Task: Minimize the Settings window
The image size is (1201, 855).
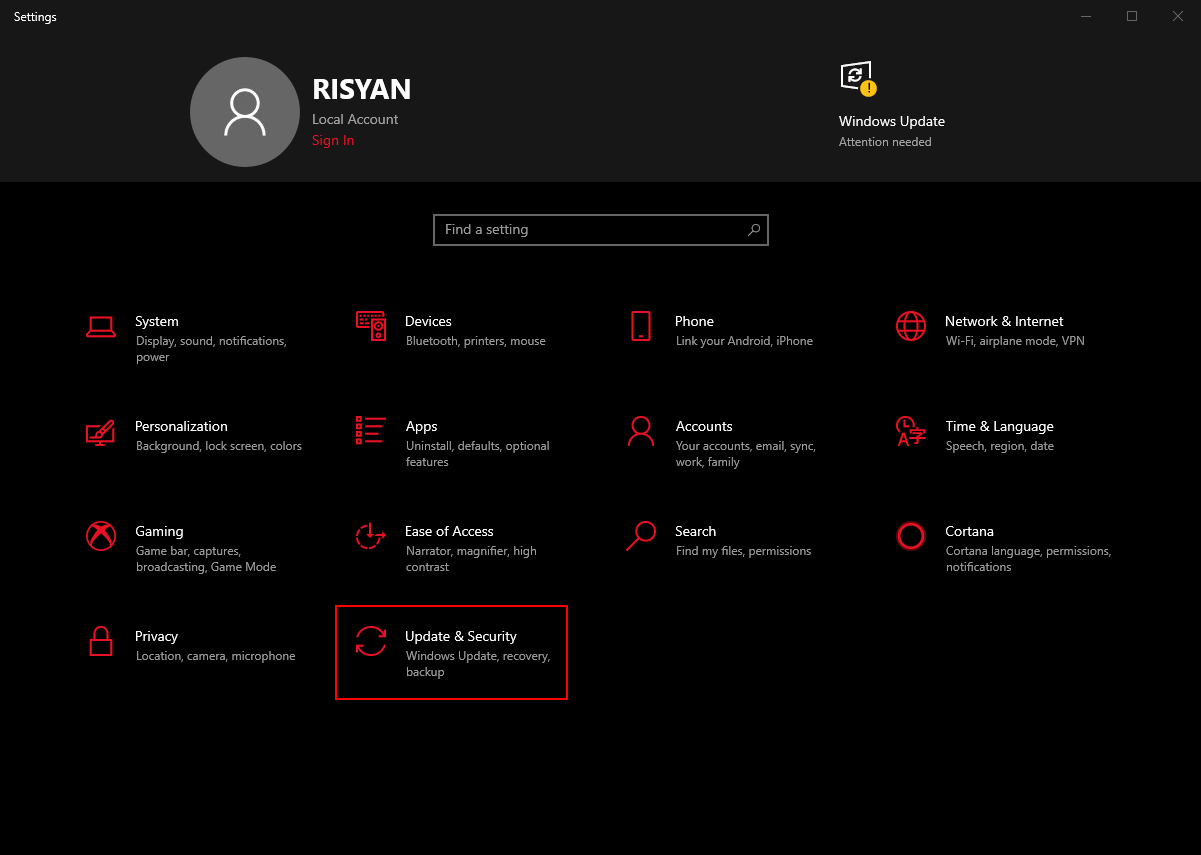Action: (1086, 16)
